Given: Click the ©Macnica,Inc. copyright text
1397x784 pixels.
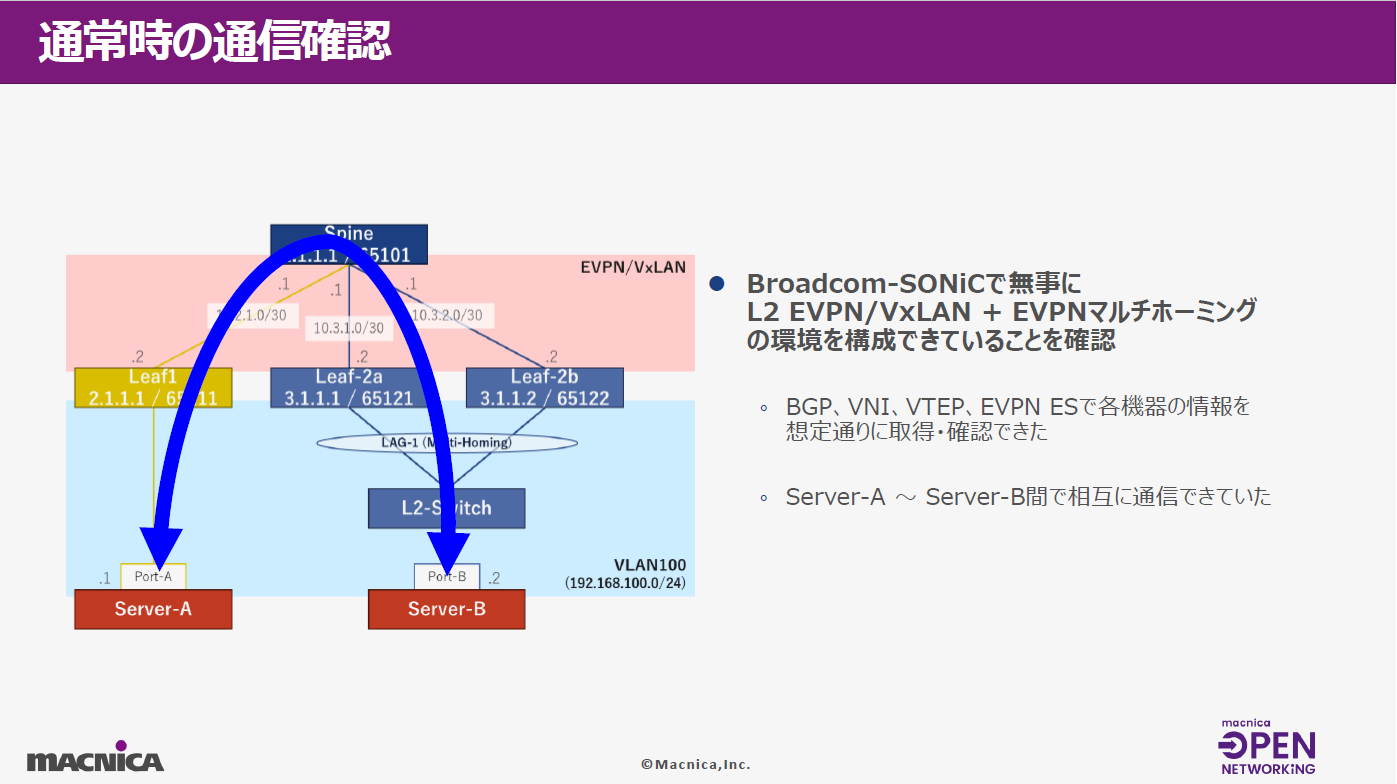Looking at the screenshot, I should click(696, 764).
